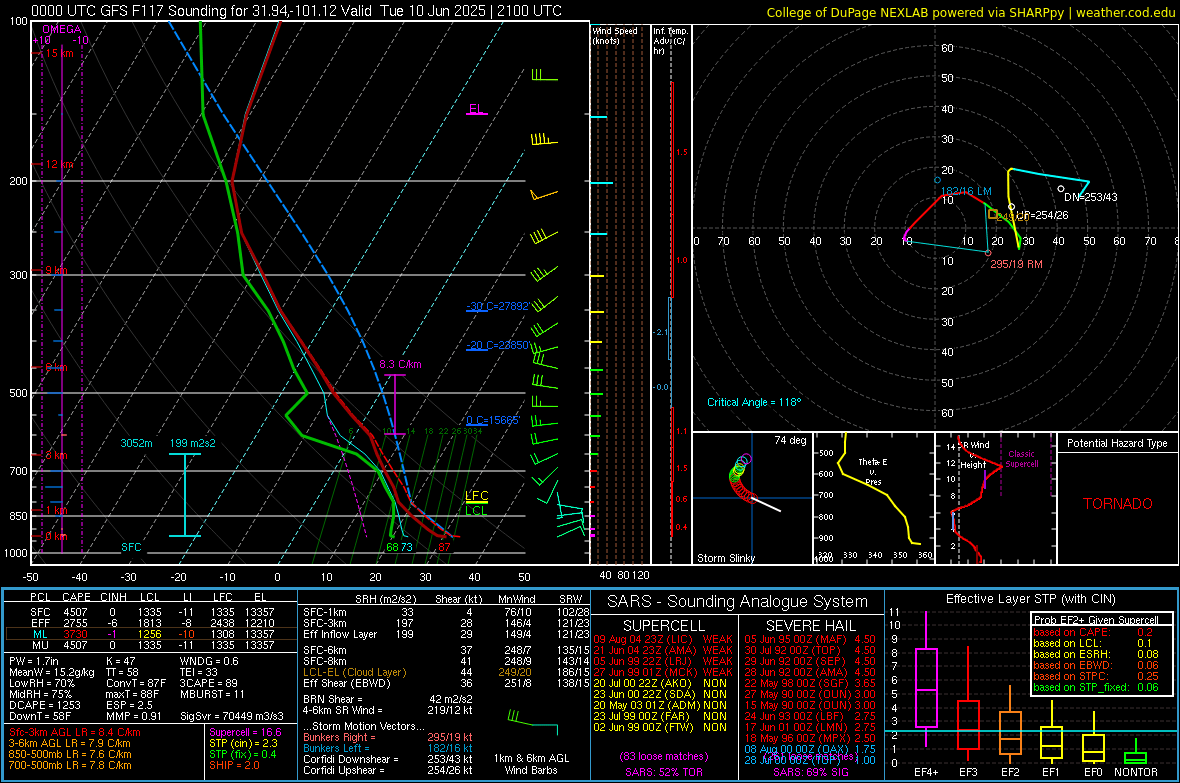Click the magenta EL marker label

(x=476, y=108)
